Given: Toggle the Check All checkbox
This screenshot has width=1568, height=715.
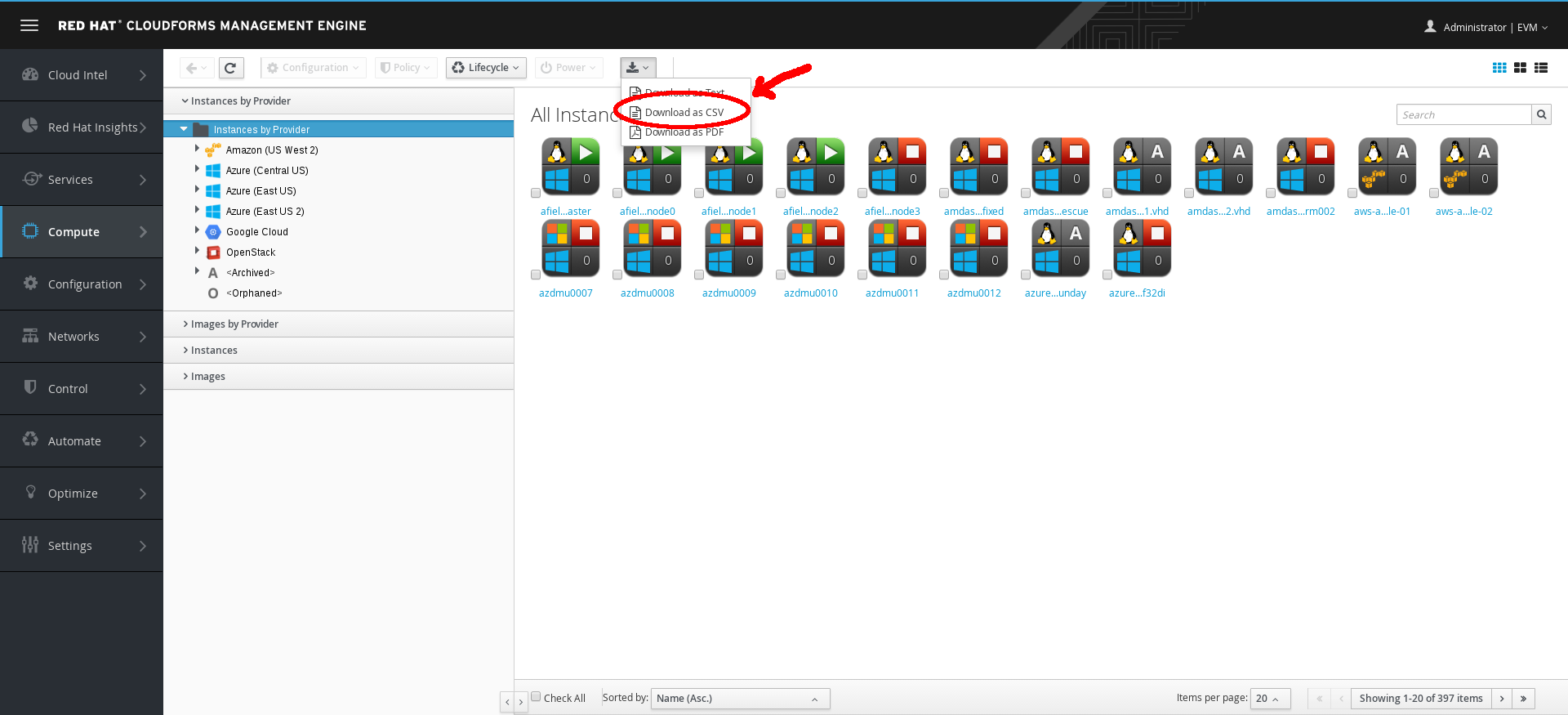Looking at the screenshot, I should coord(536,697).
